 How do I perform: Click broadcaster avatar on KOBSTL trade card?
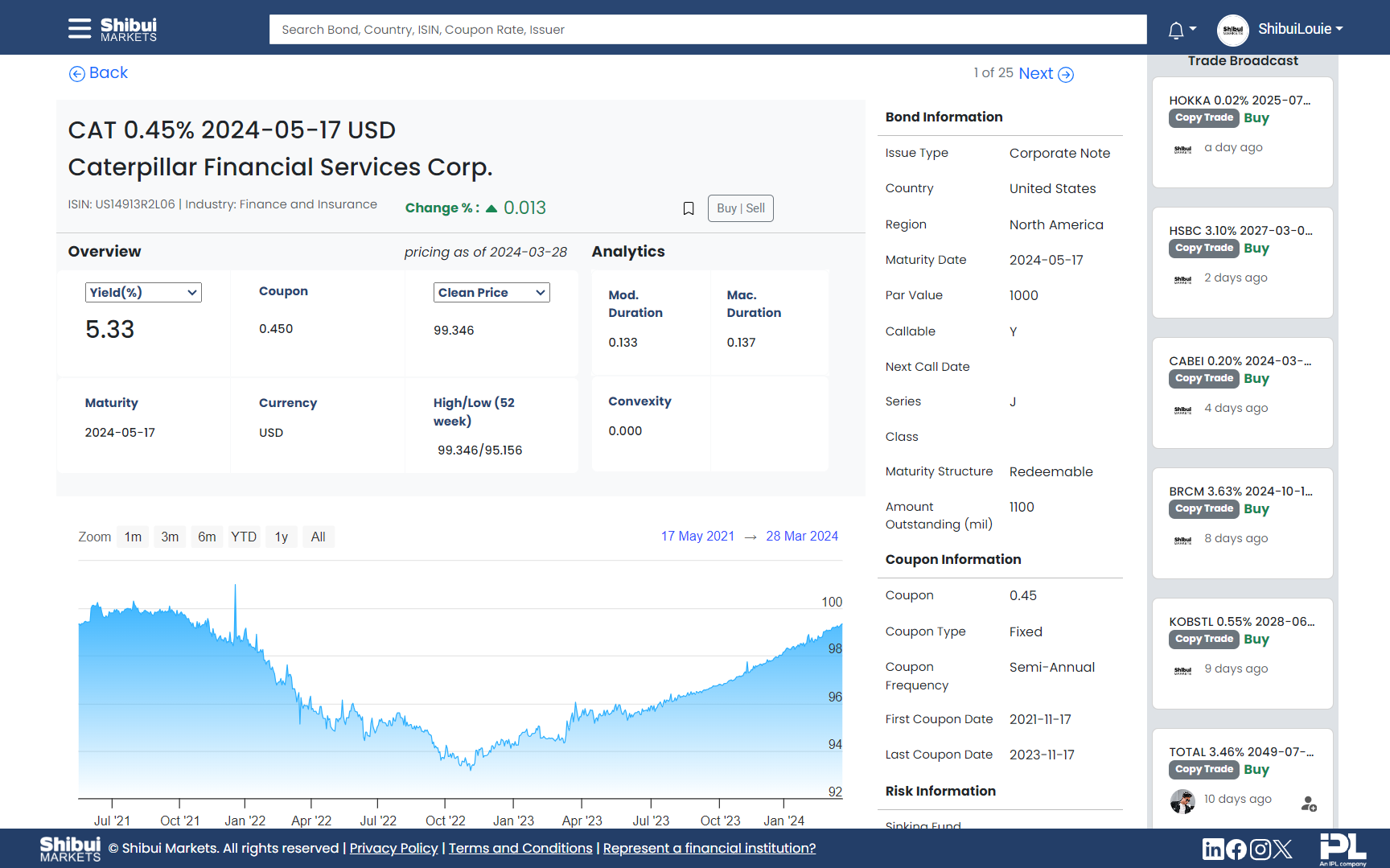click(x=1182, y=670)
